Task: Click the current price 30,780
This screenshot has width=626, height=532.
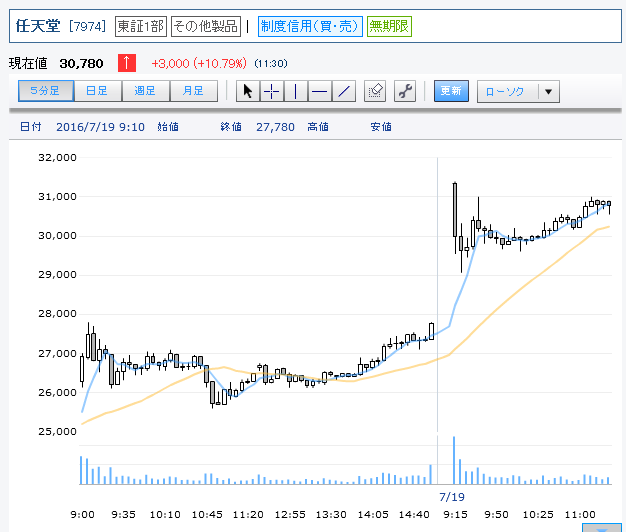Action: pos(81,63)
